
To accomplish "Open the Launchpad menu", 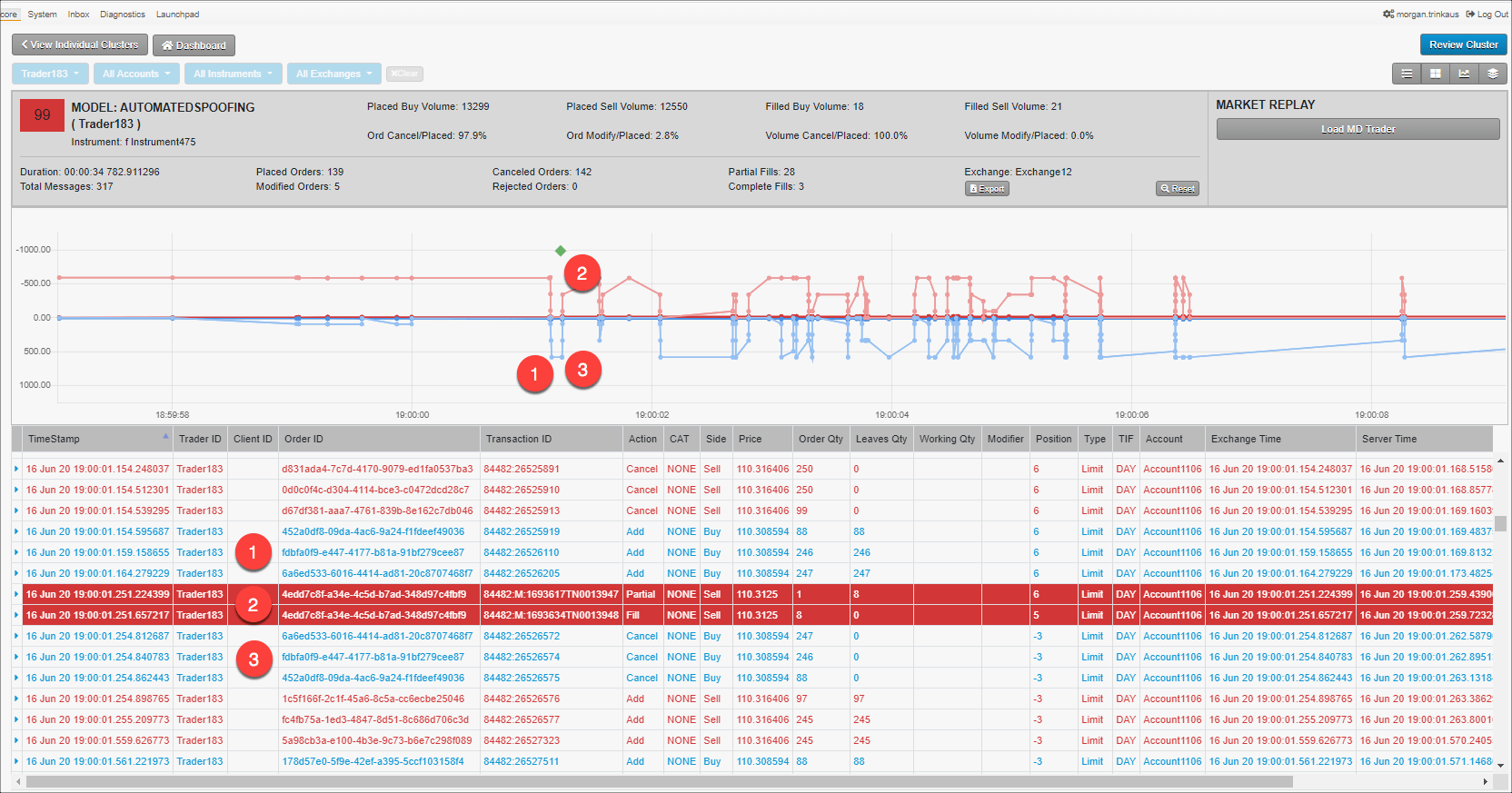I will (177, 15).
